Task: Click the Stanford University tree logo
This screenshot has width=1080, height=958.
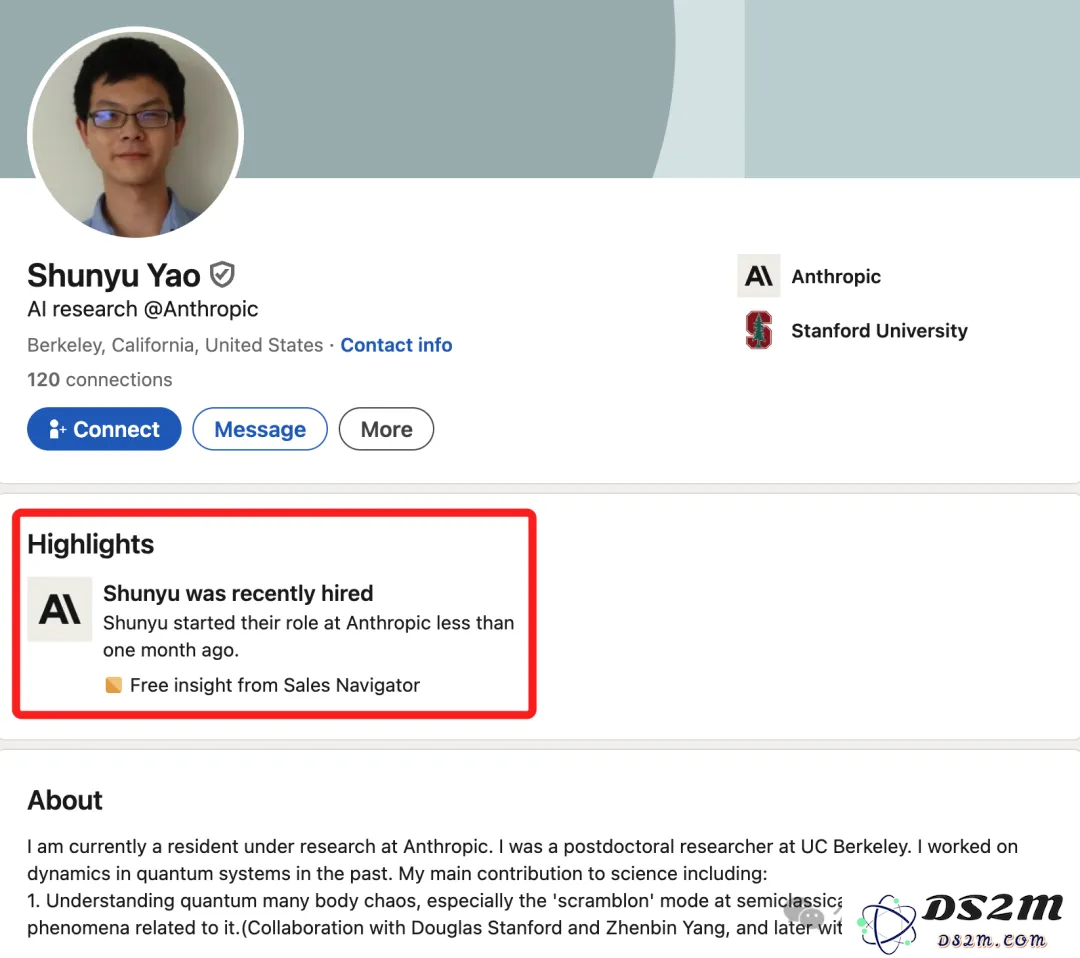Action: pyautogui.click(x=758, y=331)
